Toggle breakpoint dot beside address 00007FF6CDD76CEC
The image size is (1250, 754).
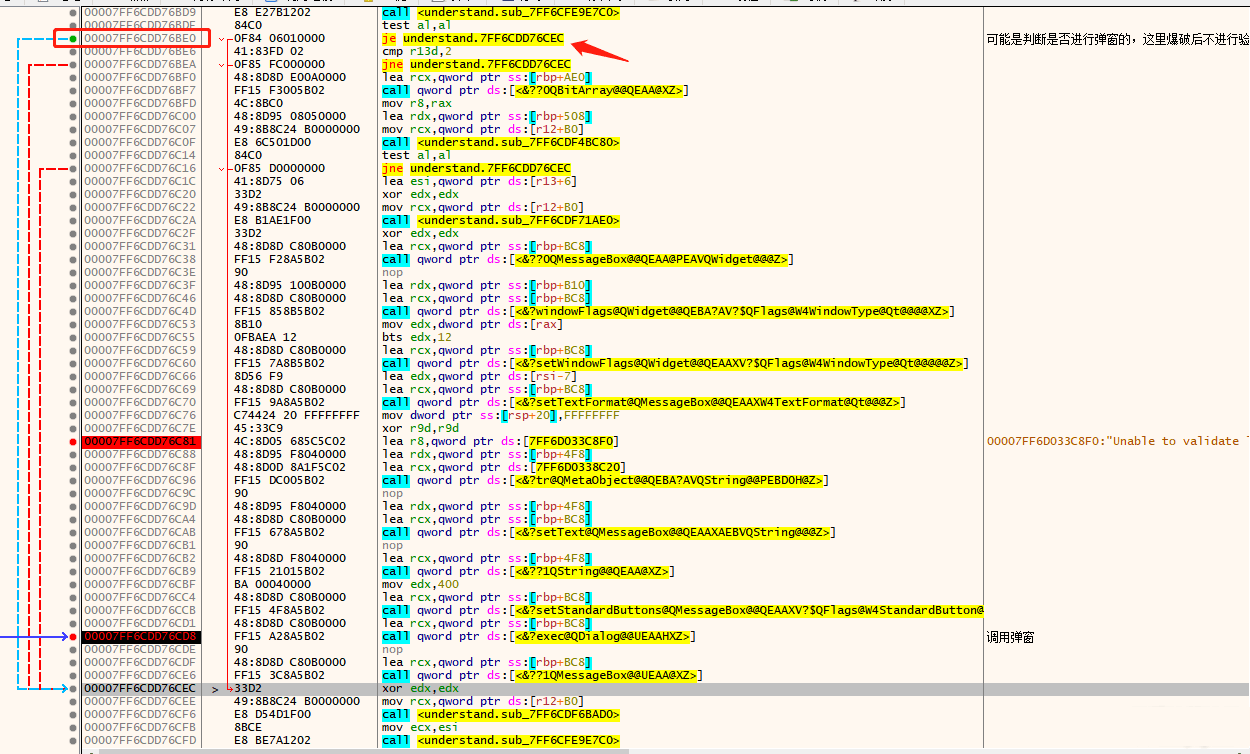(x=73, y=688)
